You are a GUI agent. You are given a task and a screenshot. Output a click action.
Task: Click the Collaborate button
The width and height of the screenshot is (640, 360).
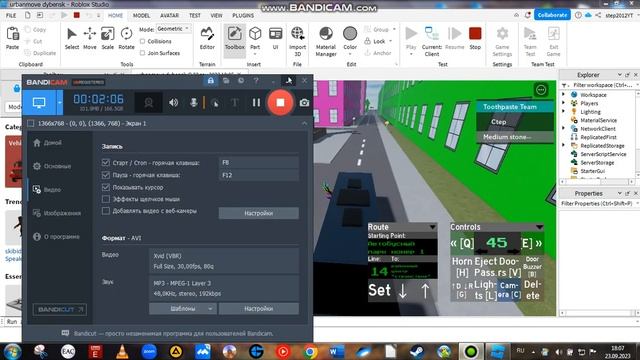552,15
